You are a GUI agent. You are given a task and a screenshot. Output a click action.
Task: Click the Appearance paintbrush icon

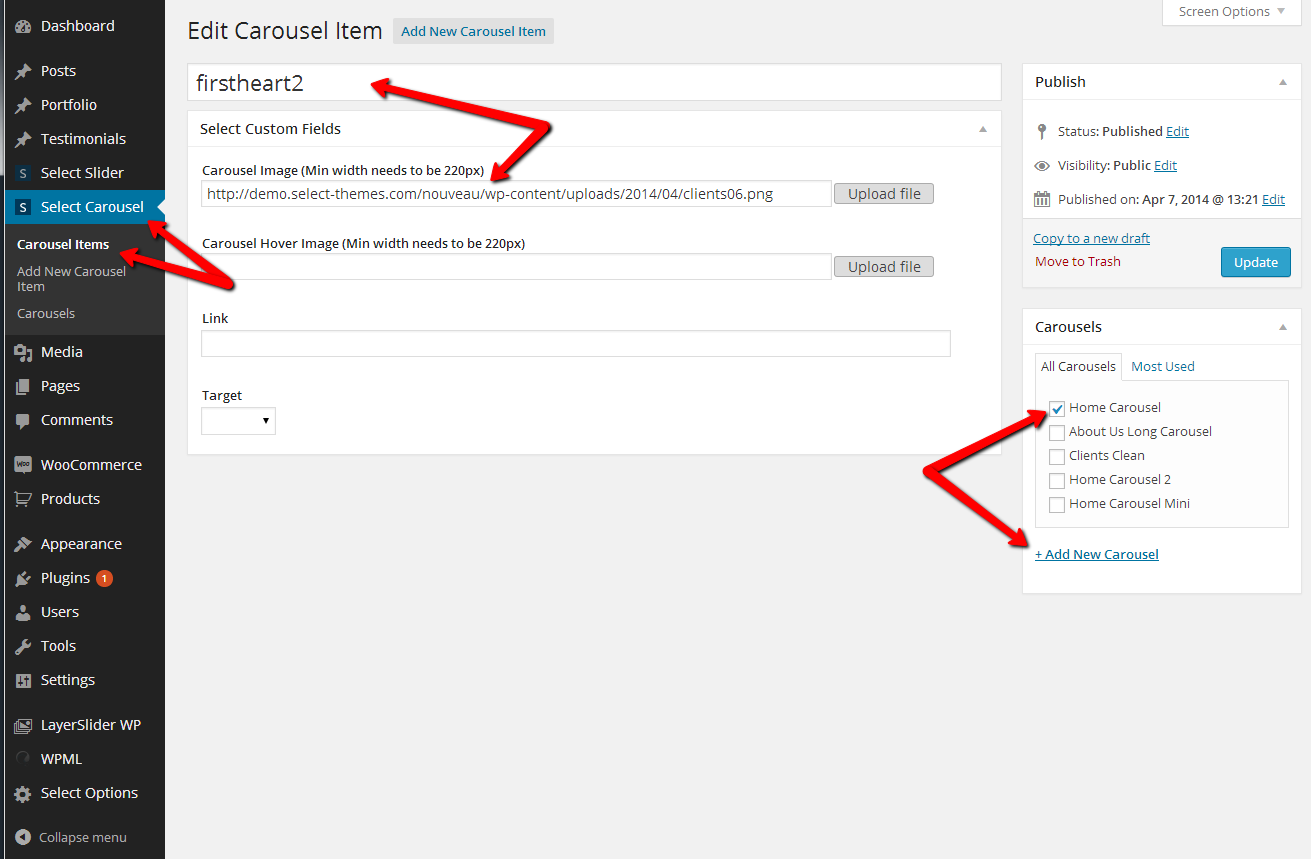tap(23, 544)
